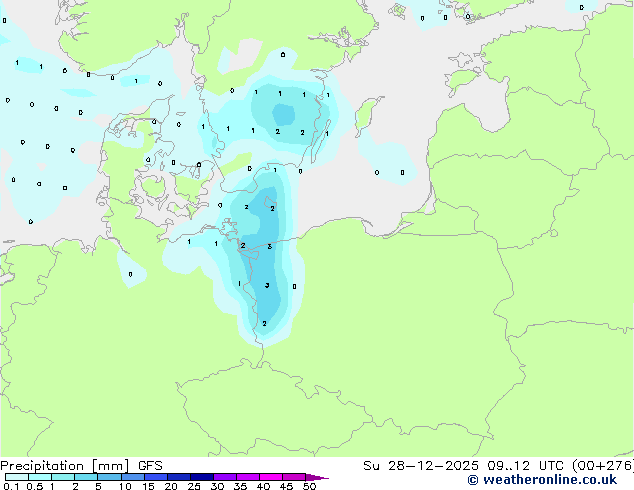Pick the 35–40 mm violet legend swatch
634x490 pixels.
(x=248, y=477)
